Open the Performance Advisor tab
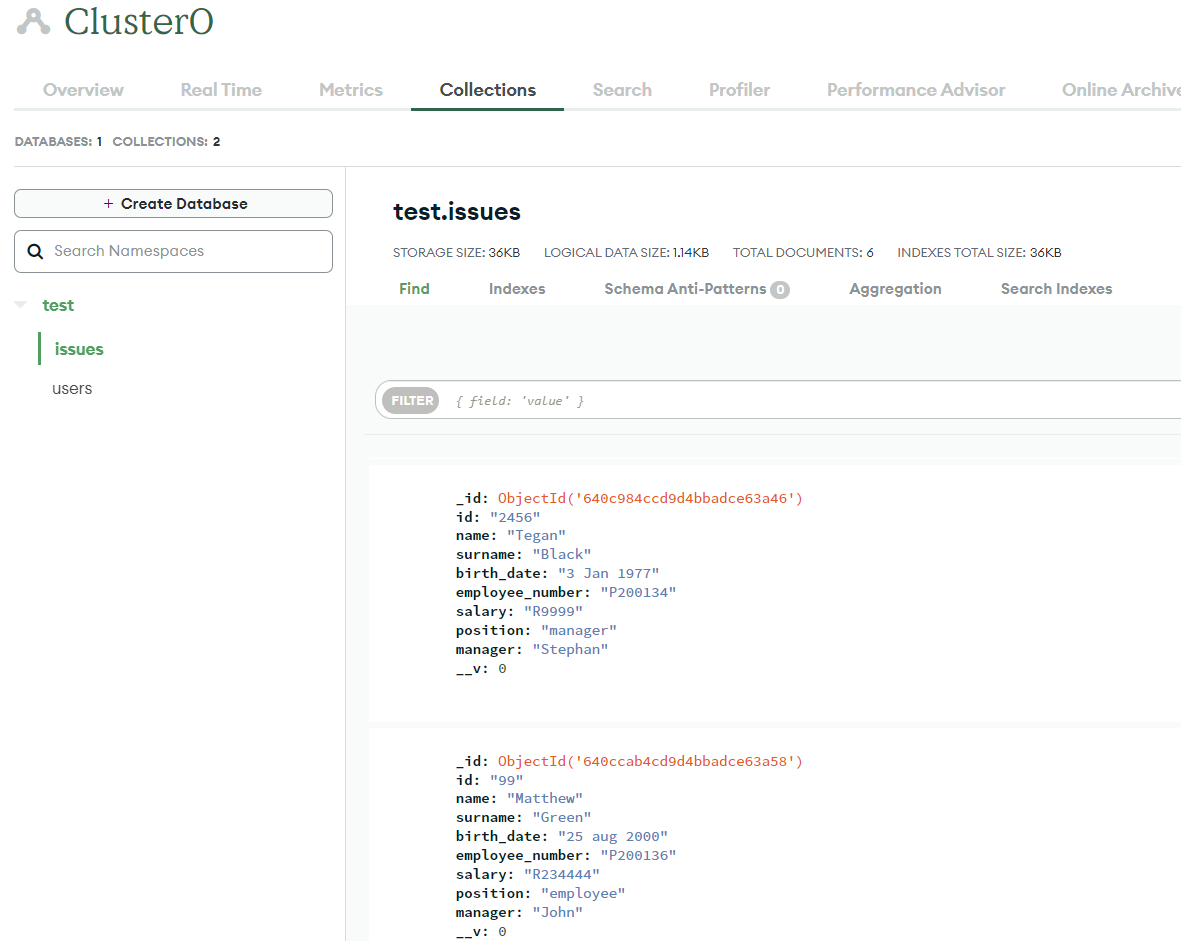This screenshot has height=941, width=1181. (916, 90)
